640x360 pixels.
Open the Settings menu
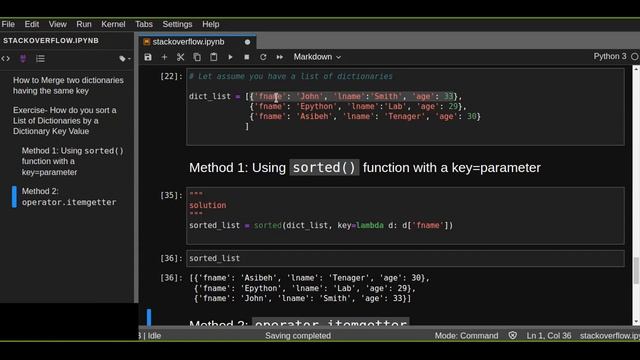coord(177,24)
